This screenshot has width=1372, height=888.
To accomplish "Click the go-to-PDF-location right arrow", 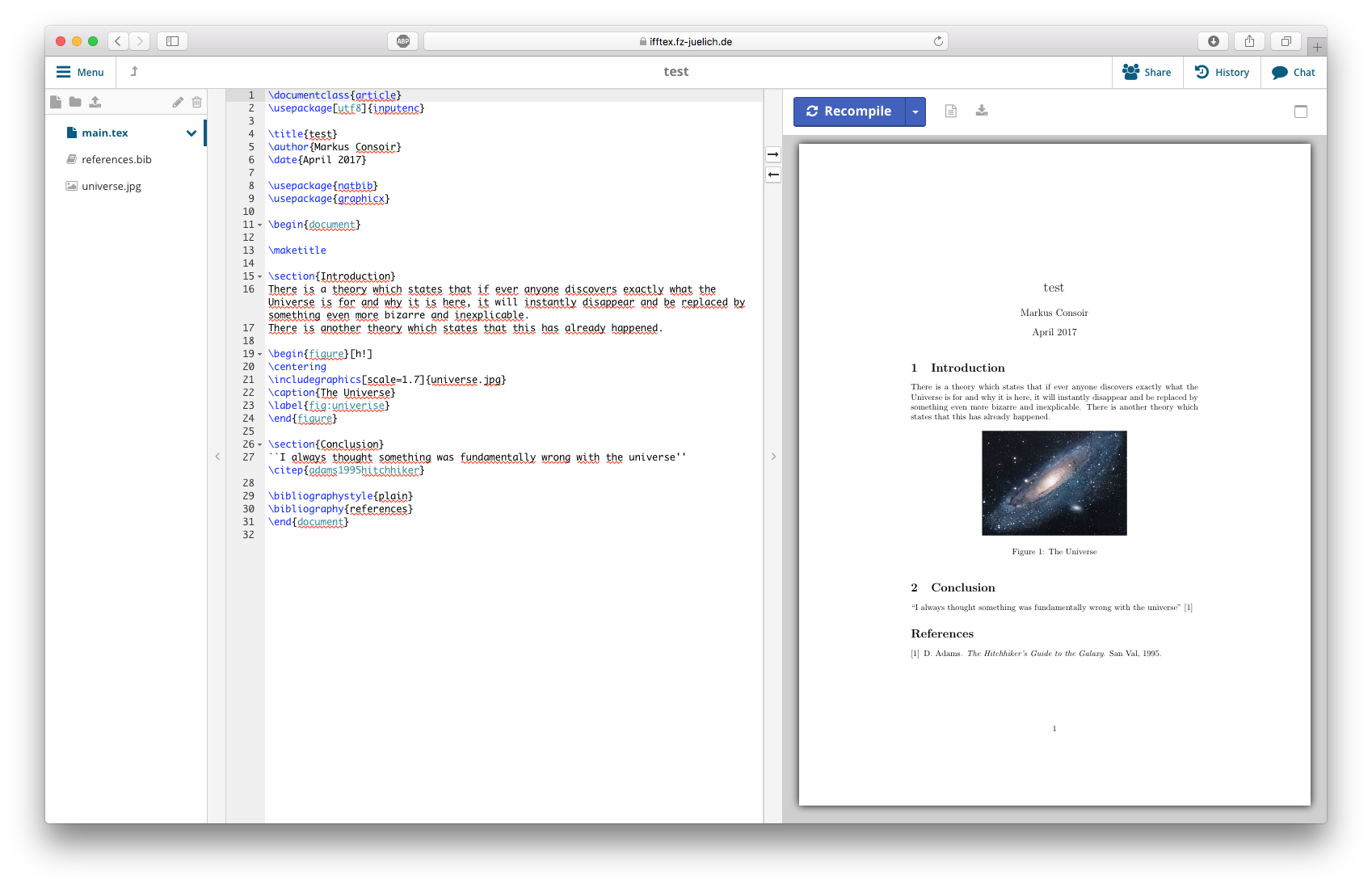I will 773,154.
